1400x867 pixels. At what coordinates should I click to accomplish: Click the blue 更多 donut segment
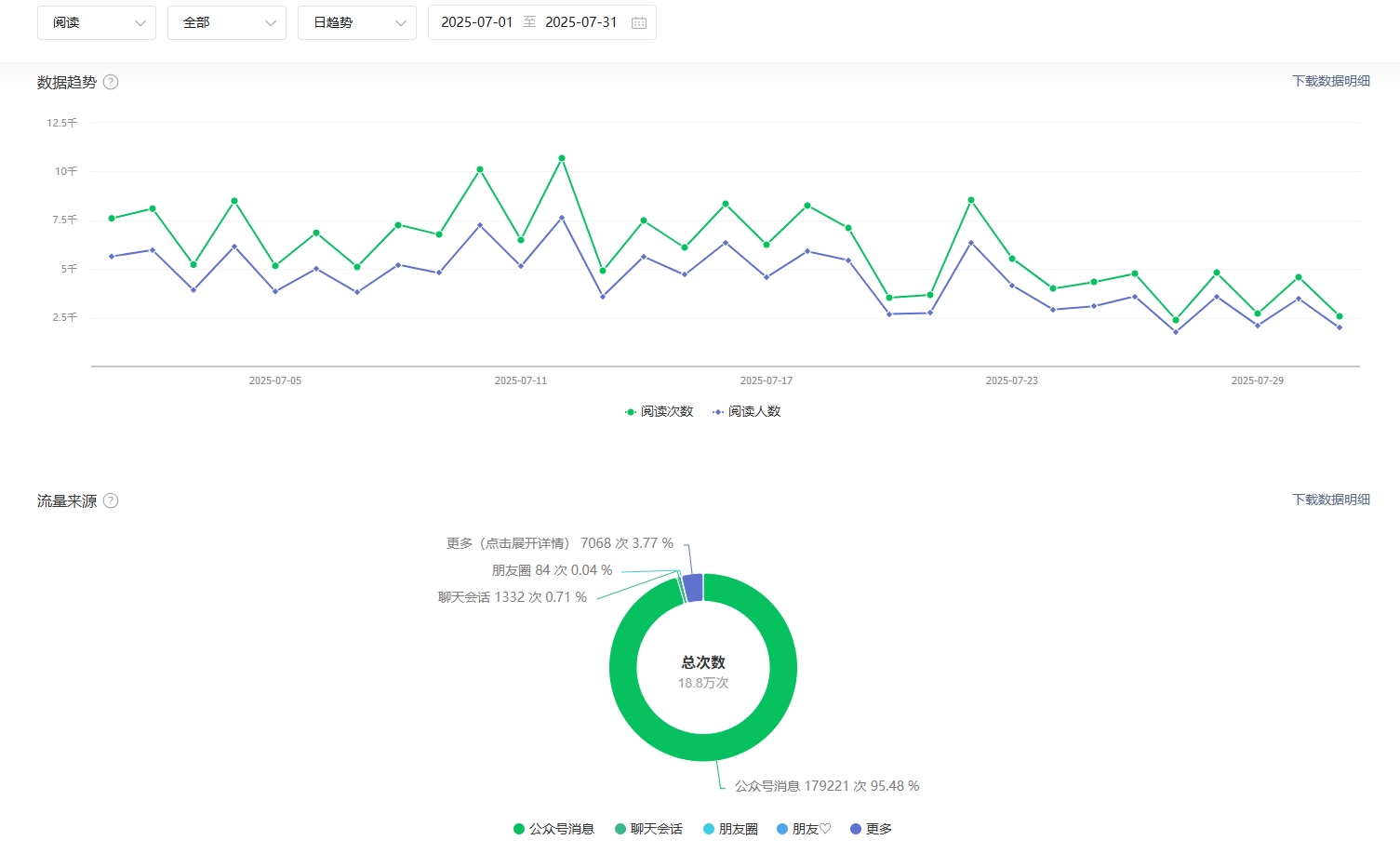click(x=692, y=588)
